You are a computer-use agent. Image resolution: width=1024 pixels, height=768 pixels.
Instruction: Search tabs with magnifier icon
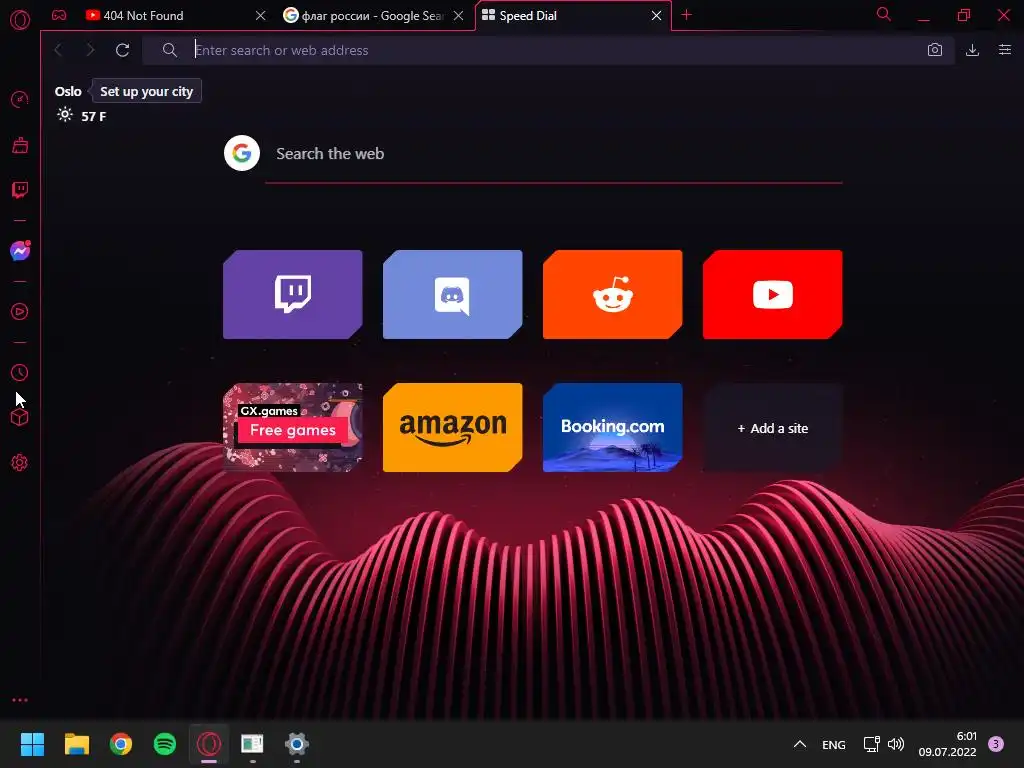click(884, 14)
